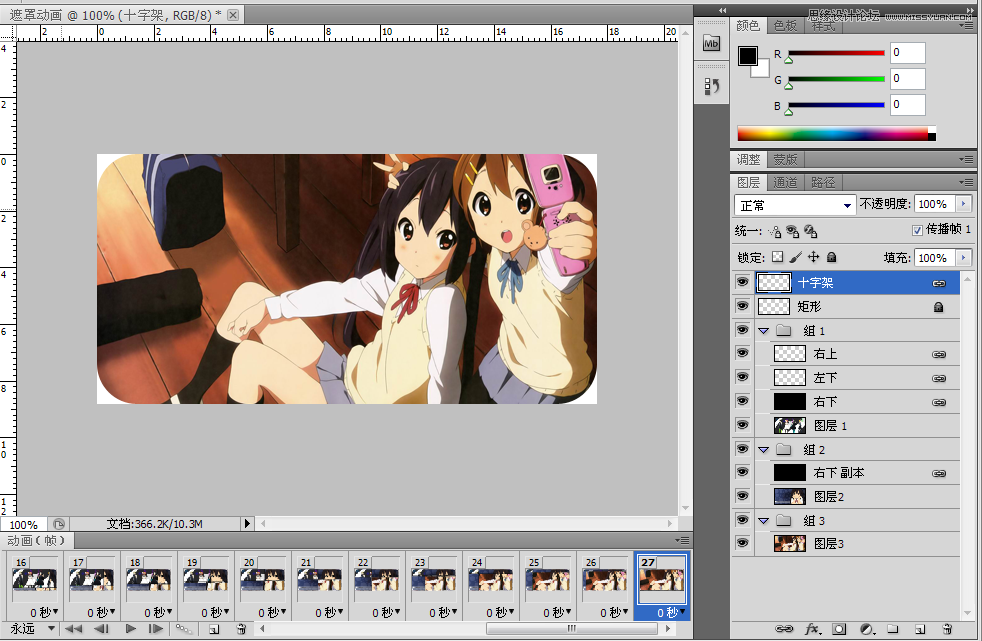The image size is (982, 641).
Task: Open the fill slider arrow
Action: pos(964,258)
